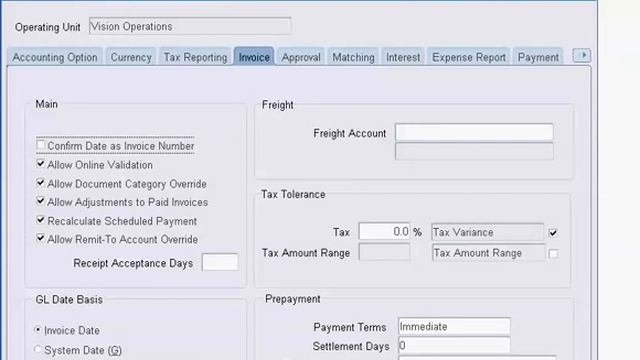The width and height of the screenshot is (640, 360).
Task: Click the Tax Variance hold field
Action: [x=487, y=232]
